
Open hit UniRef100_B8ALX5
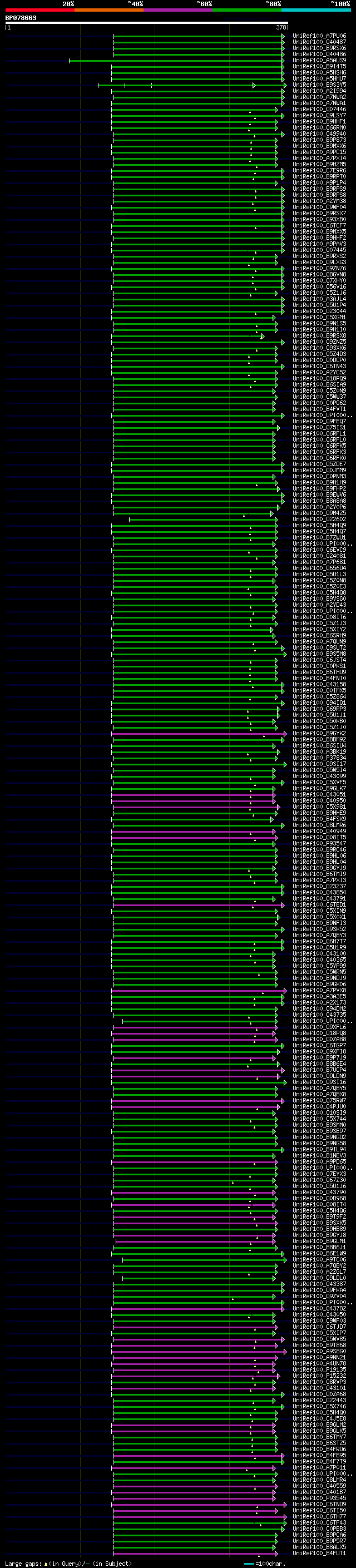319,1547
